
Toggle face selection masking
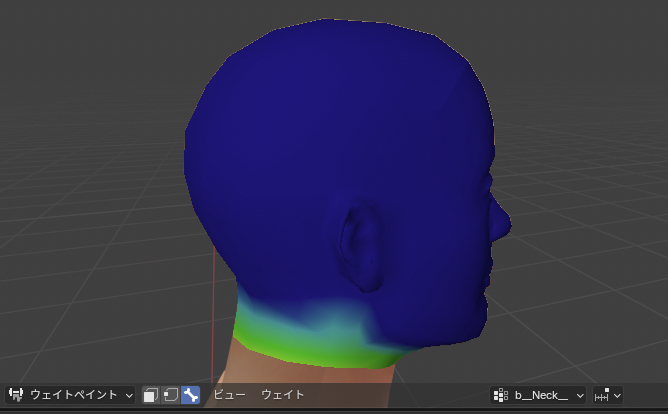point(151,395)
